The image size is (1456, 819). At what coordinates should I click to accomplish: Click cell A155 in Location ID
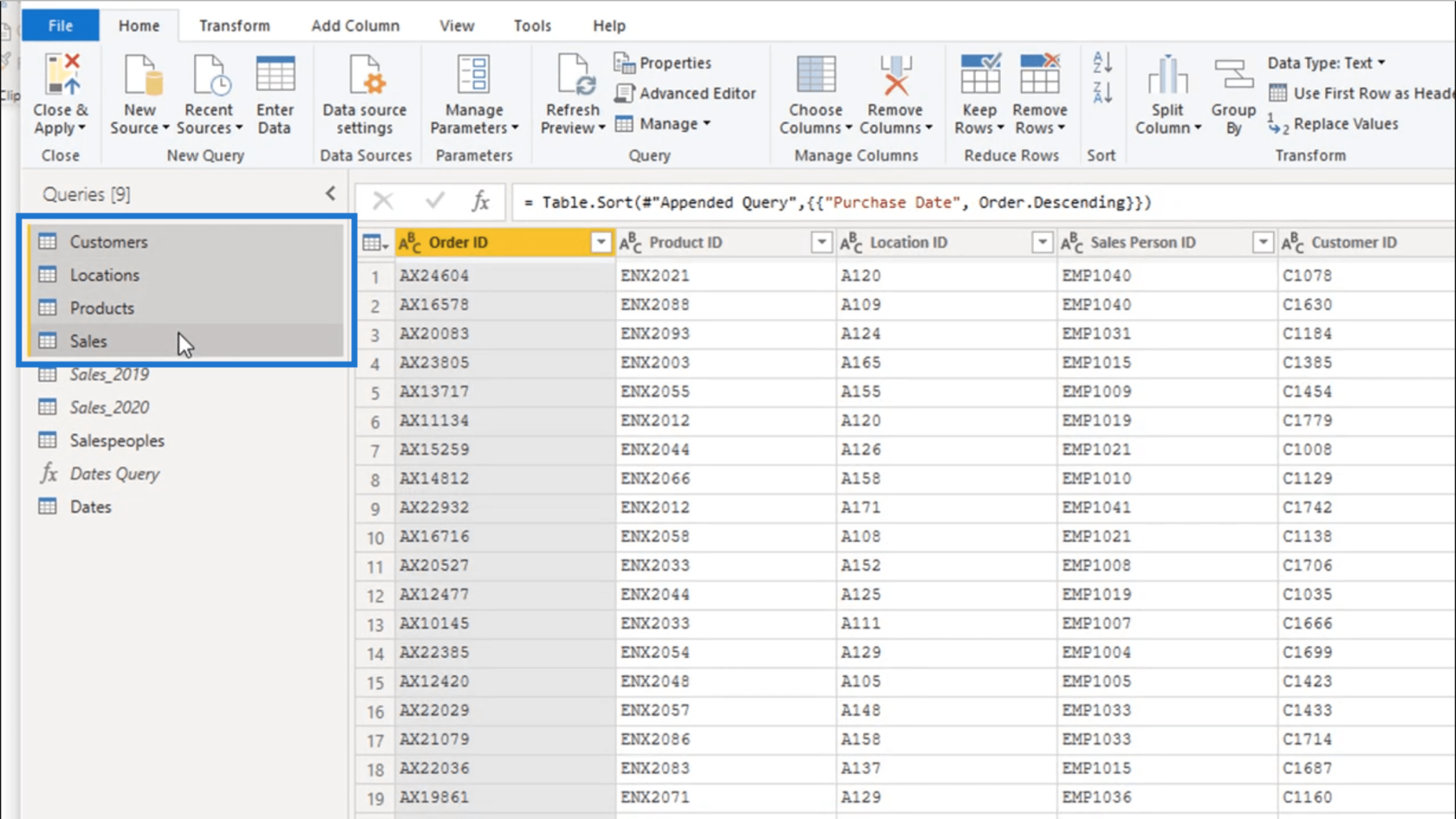click(x=946, y=392)
